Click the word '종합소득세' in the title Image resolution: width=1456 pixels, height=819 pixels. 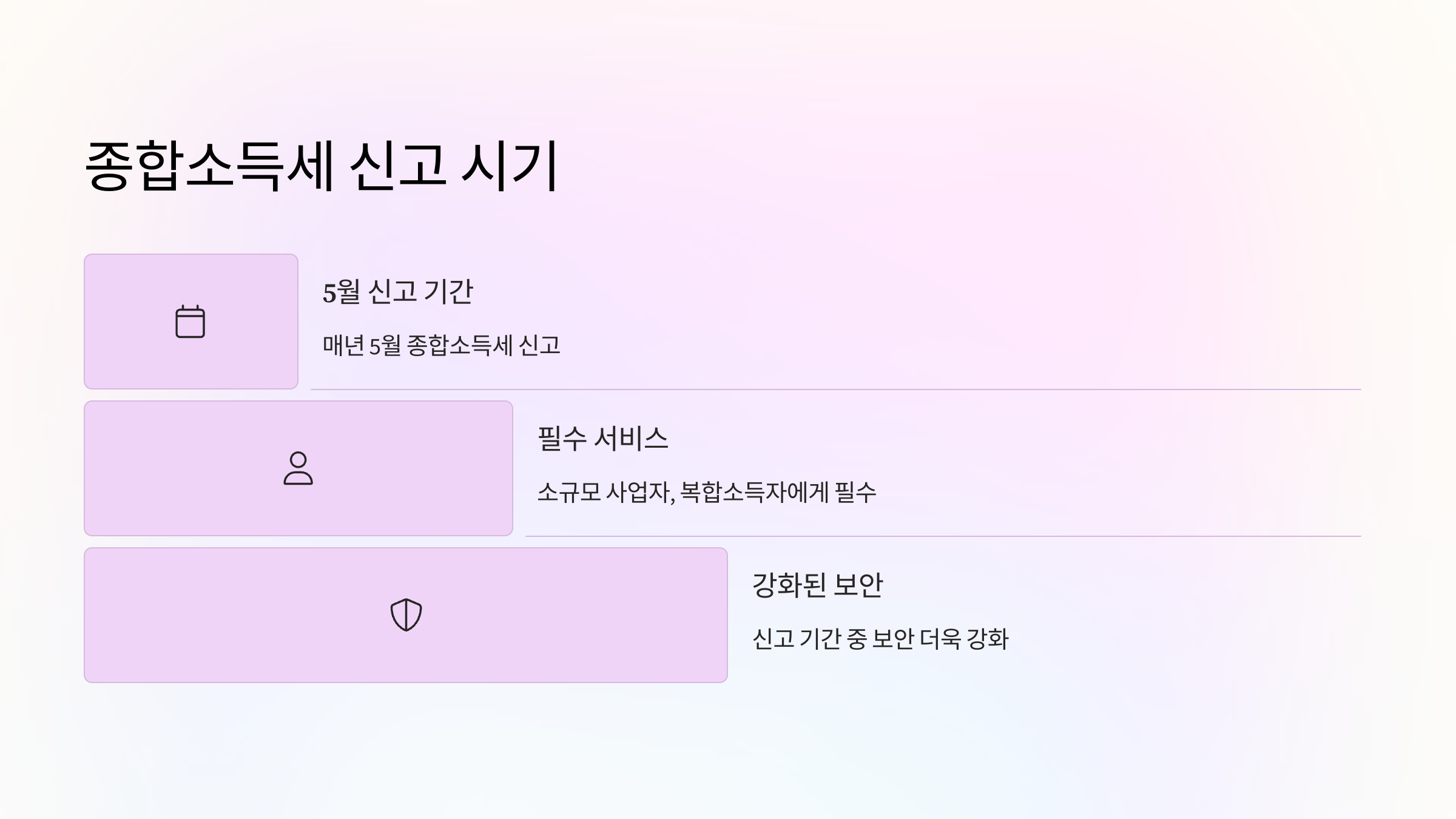click(x=209, y=166)
